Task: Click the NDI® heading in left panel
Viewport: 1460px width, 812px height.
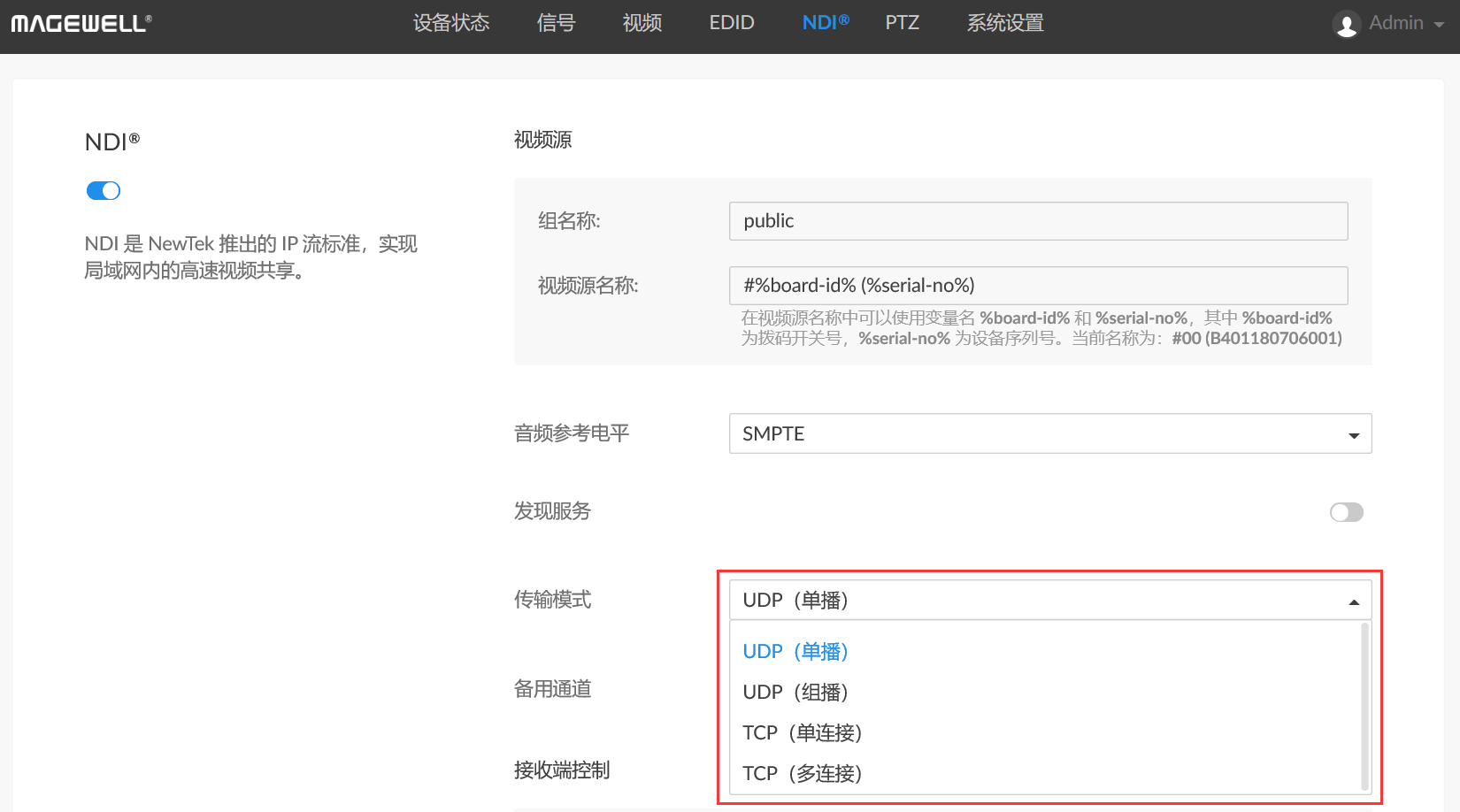Action: point(112,142)
